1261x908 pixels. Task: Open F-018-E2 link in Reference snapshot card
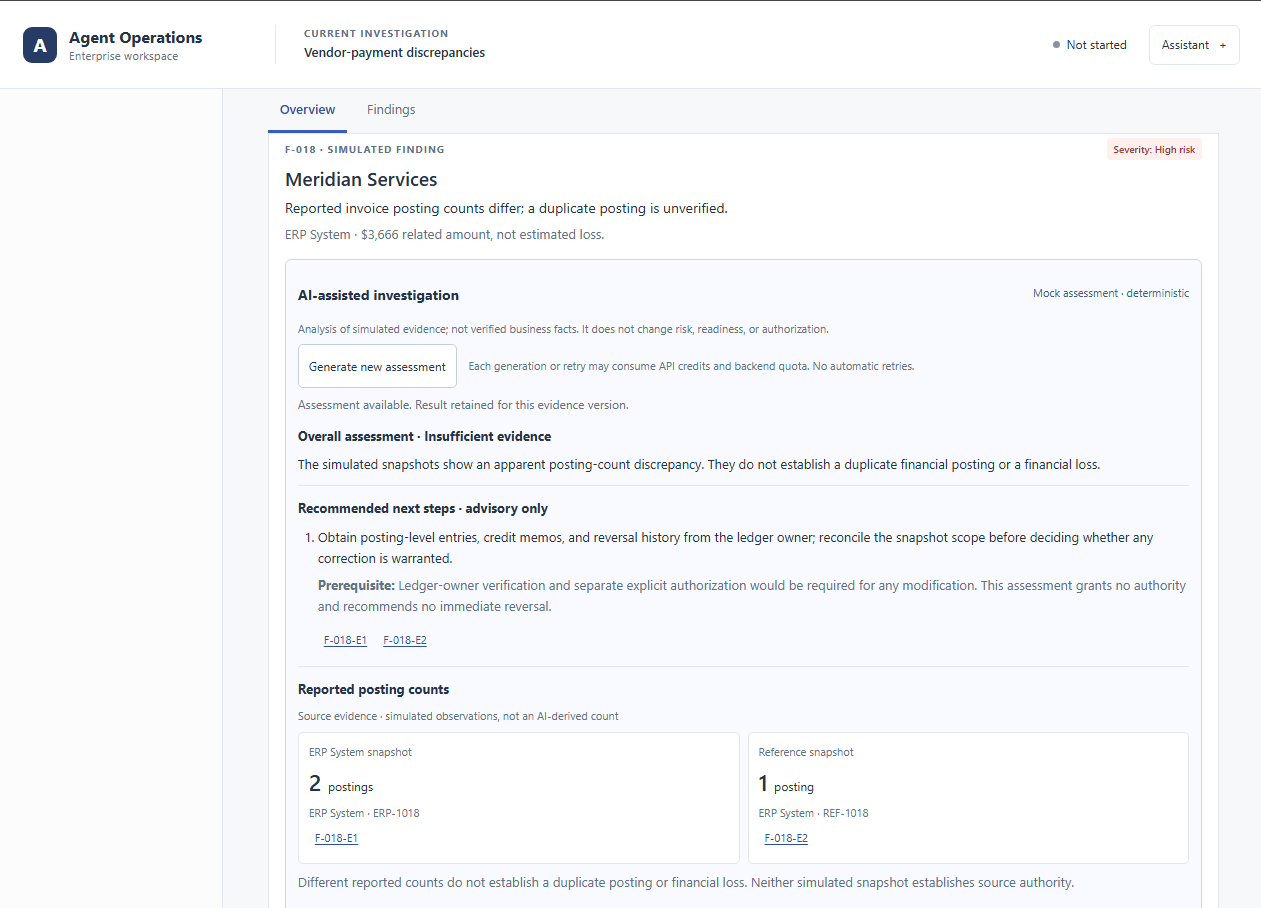click(786, 838)
